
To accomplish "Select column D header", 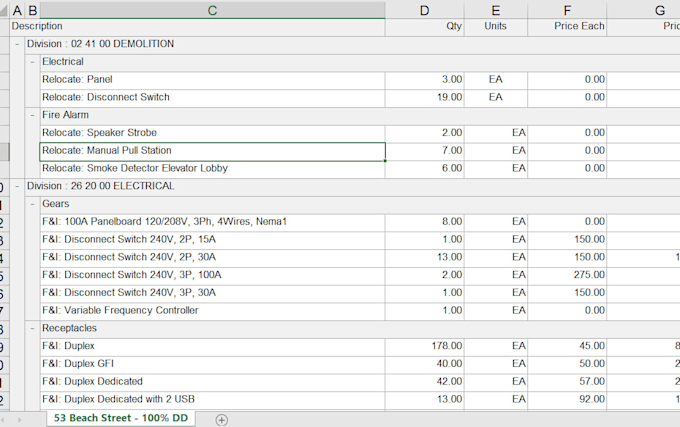I will pyautogui.click(x=425, y=10).
